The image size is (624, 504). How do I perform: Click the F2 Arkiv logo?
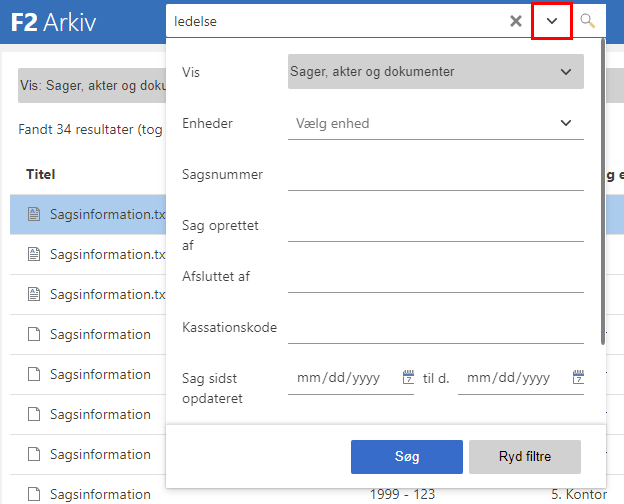53,21
